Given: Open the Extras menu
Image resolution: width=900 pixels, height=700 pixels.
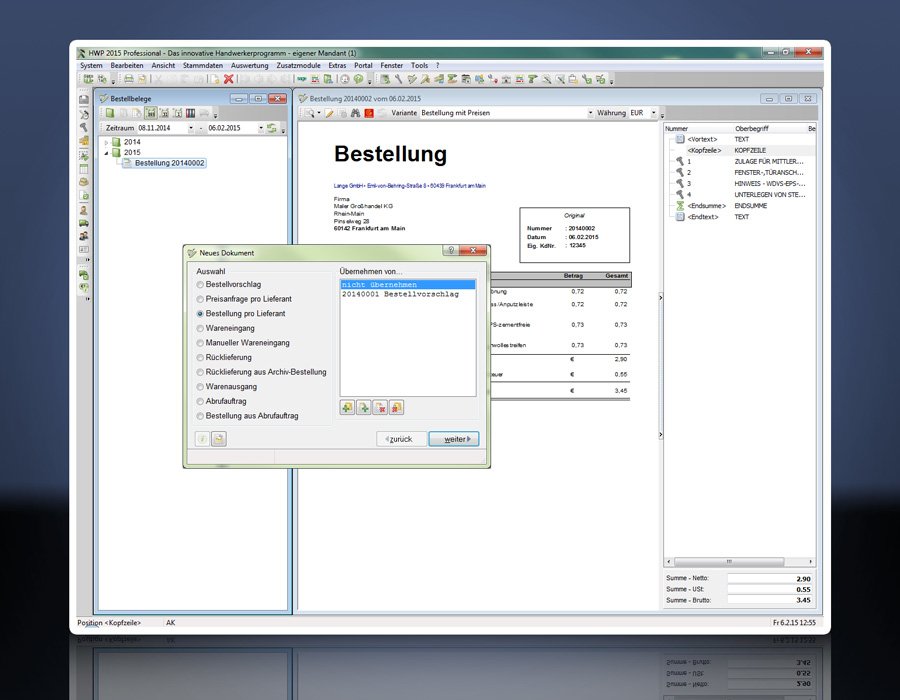Looking at the screenshot, I should [337, 65].
